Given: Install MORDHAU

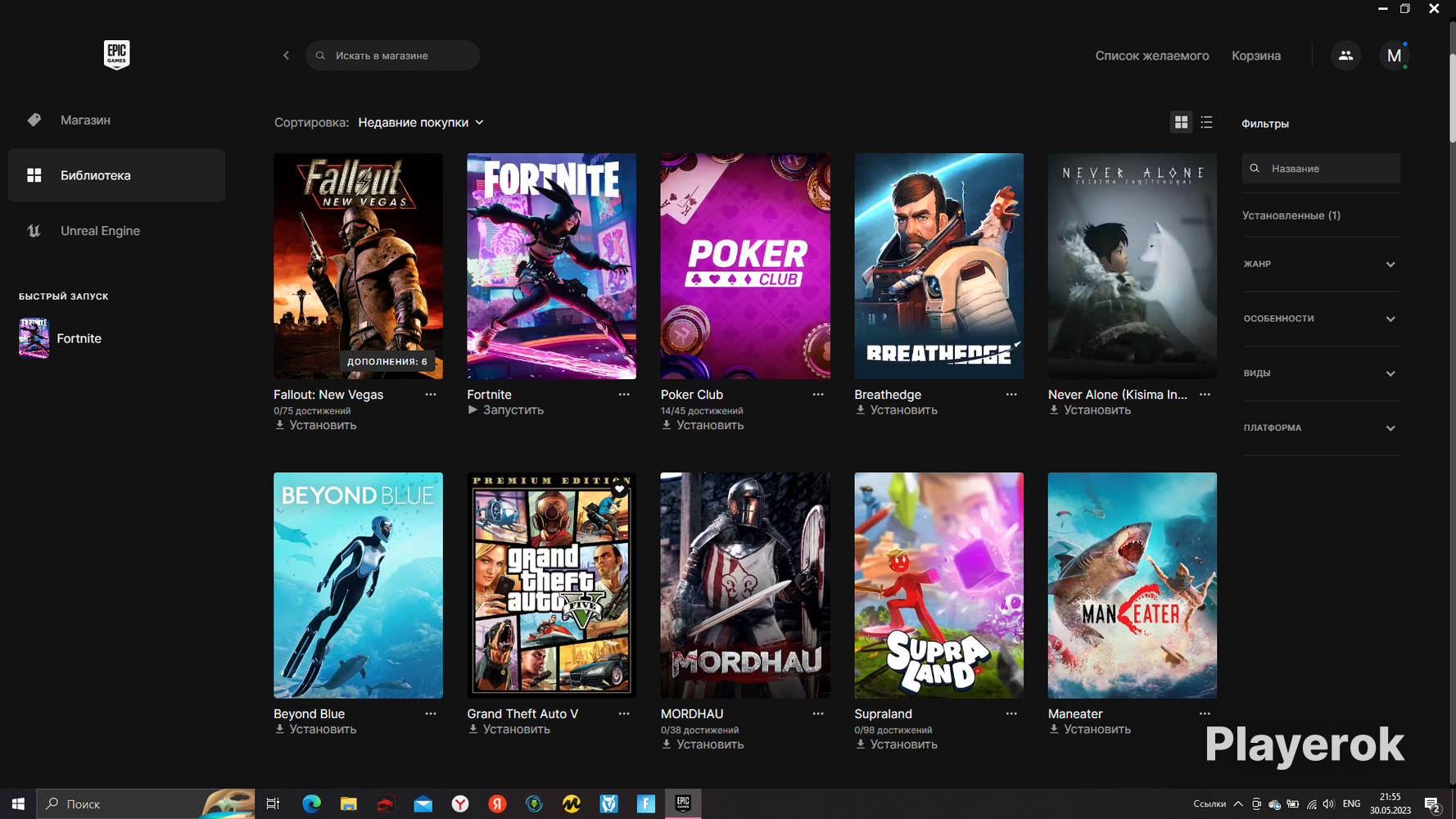Looking at the screenshot, I should [703, 744].
